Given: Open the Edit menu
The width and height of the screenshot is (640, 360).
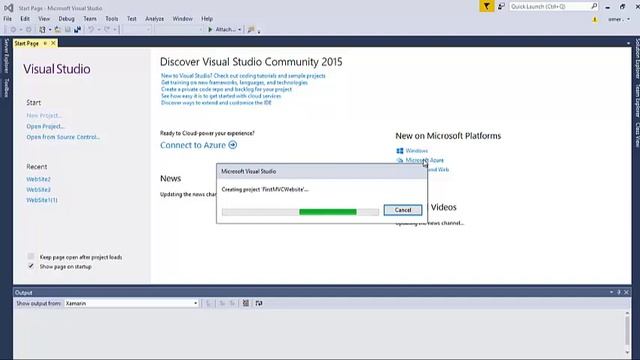Looking at the screenshot, I should [x=25, y=19].
